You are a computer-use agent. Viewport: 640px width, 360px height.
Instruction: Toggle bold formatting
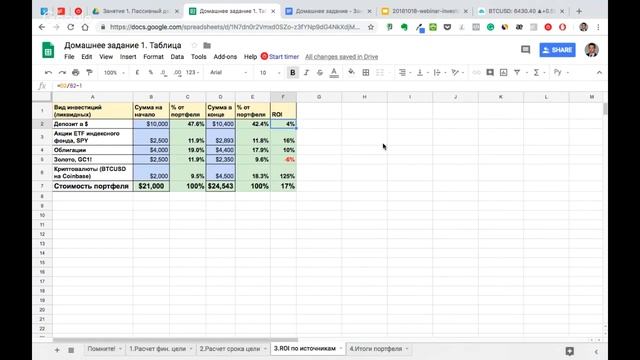(292, 73)
